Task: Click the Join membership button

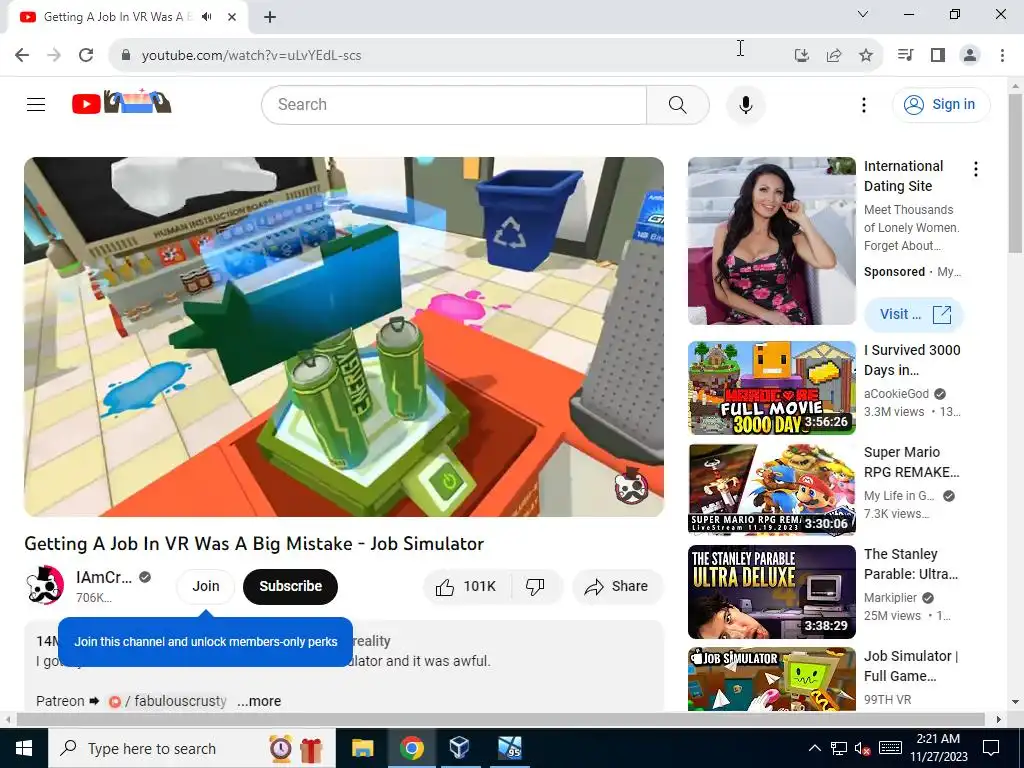Action: (x=206, y=586)
